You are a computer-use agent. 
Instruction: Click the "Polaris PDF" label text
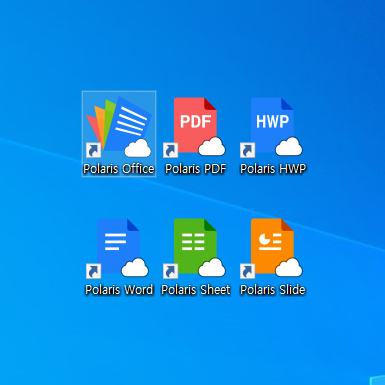click(x=196, y=169)
